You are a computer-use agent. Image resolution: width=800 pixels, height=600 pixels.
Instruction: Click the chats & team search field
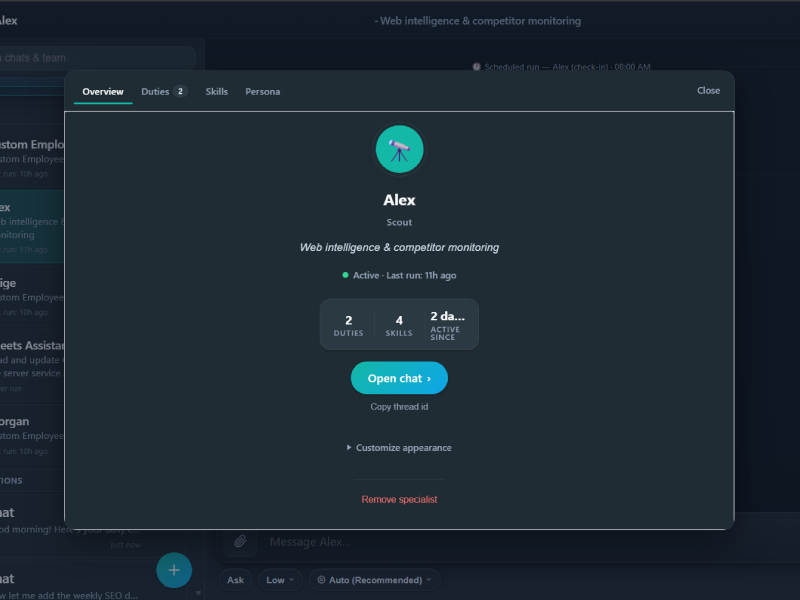(97, 58)
